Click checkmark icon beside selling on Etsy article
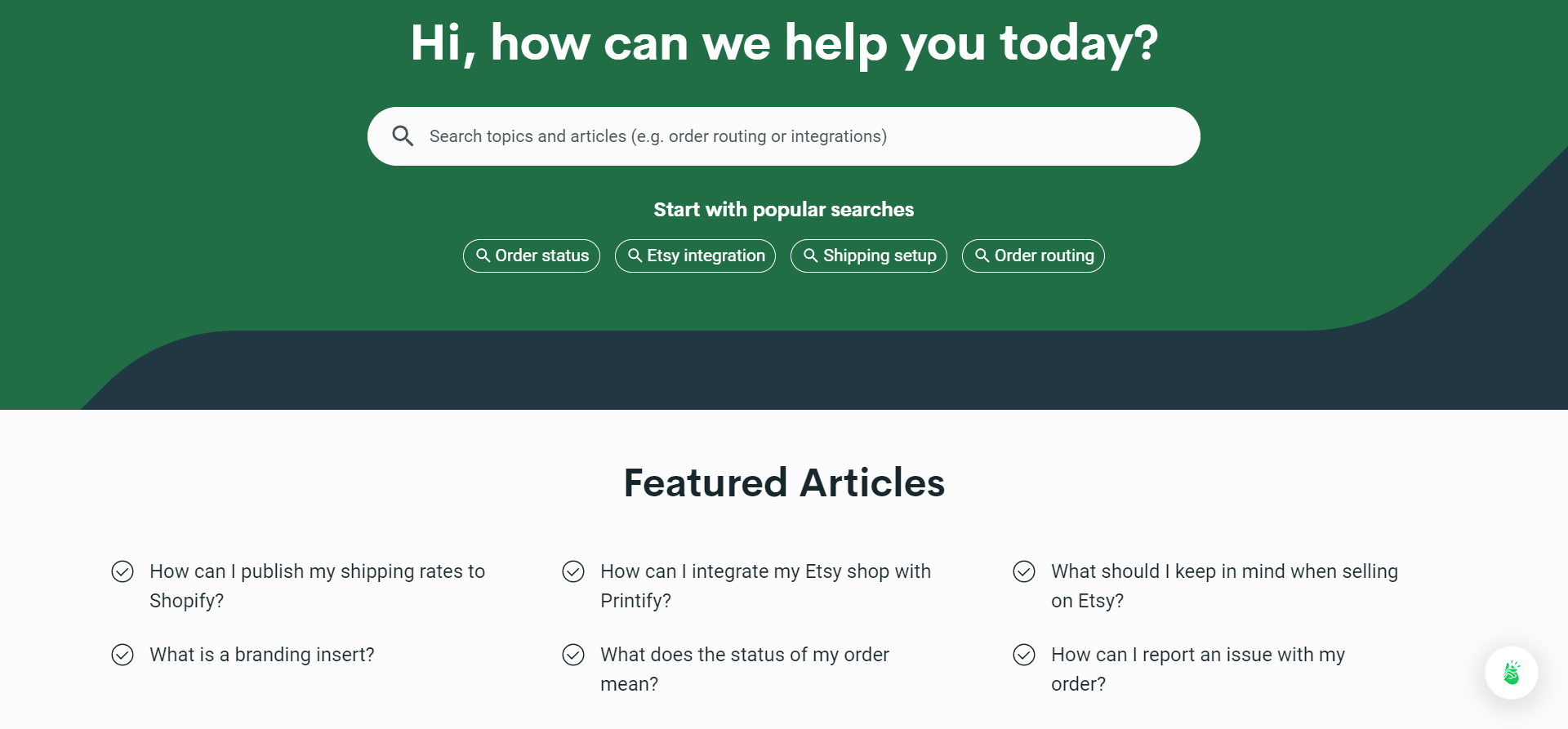The image size is (1568, 729). pyautogui.click(x=1024, y=571)
